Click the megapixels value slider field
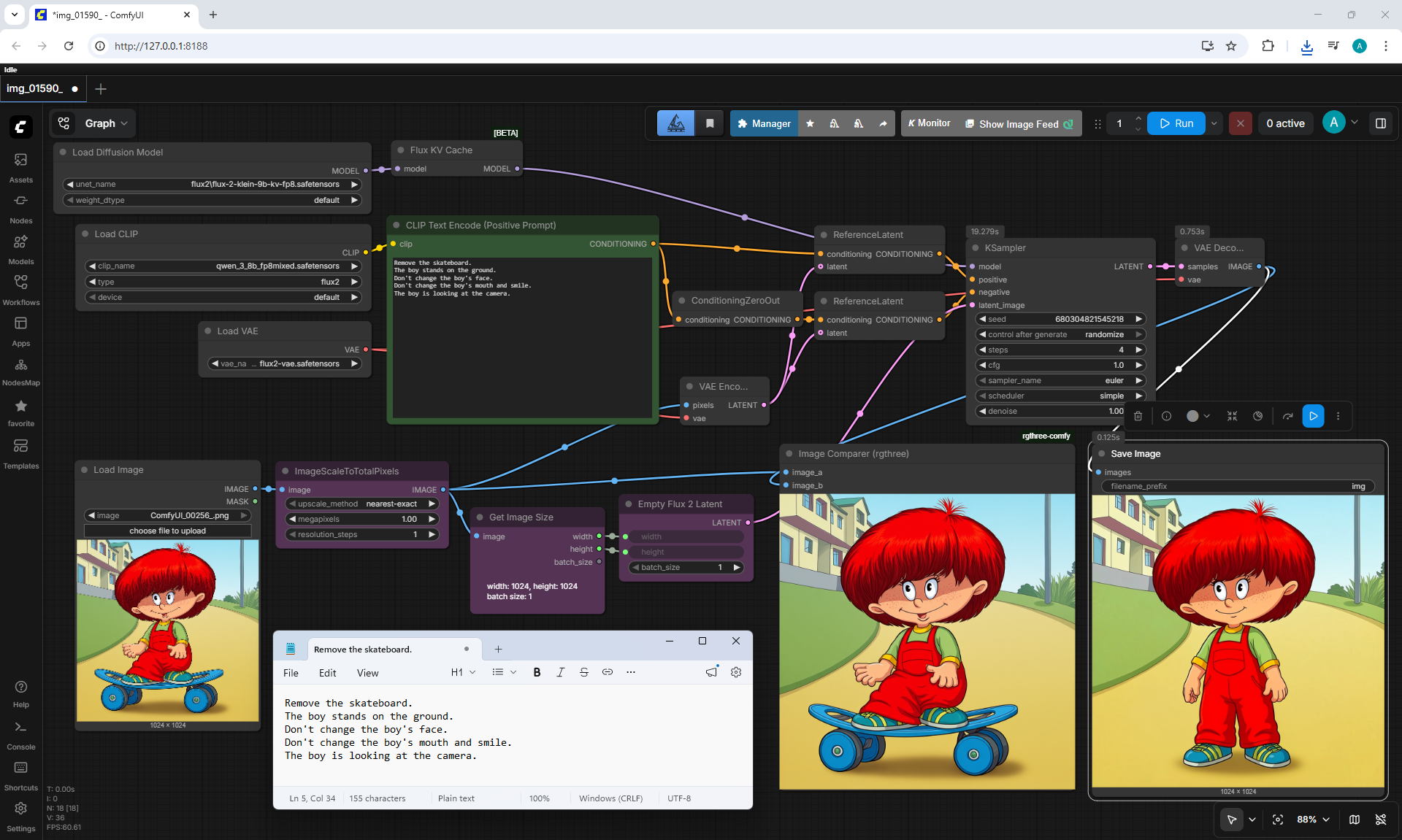The height and width of the screenshot is (840, 1402). tap(361, 519)
